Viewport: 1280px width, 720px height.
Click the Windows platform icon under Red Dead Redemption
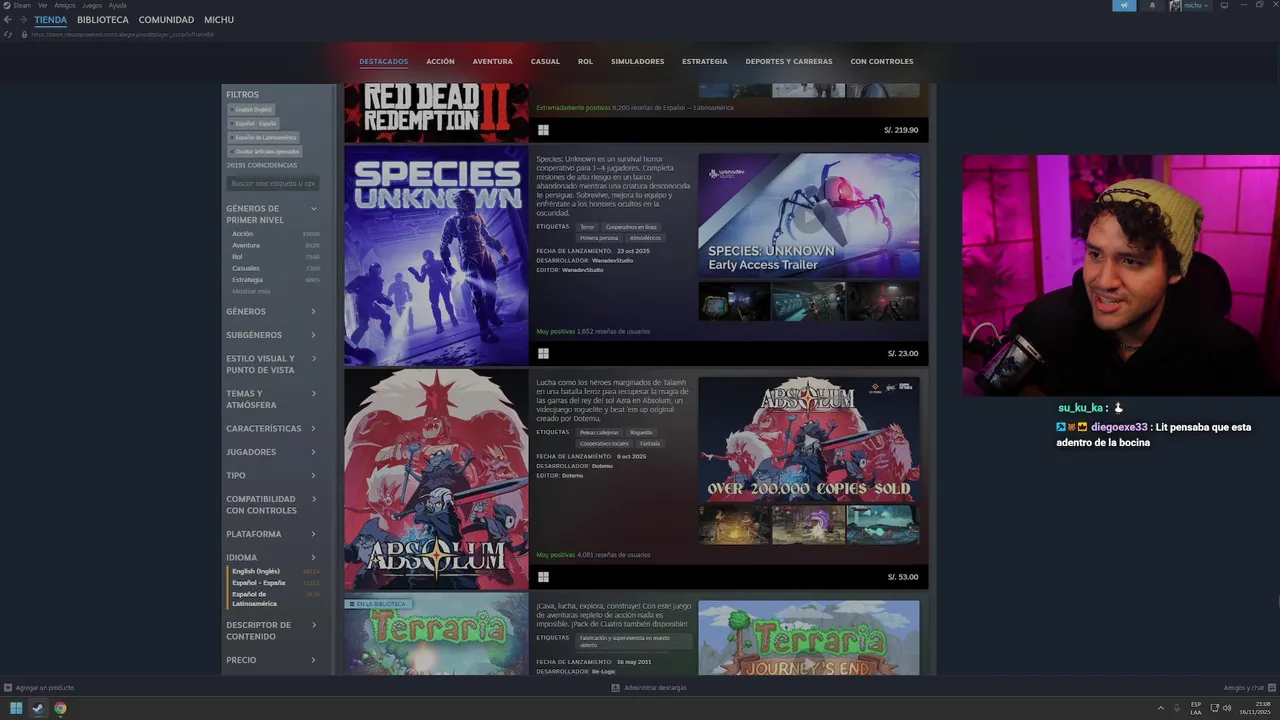(543, 130)
